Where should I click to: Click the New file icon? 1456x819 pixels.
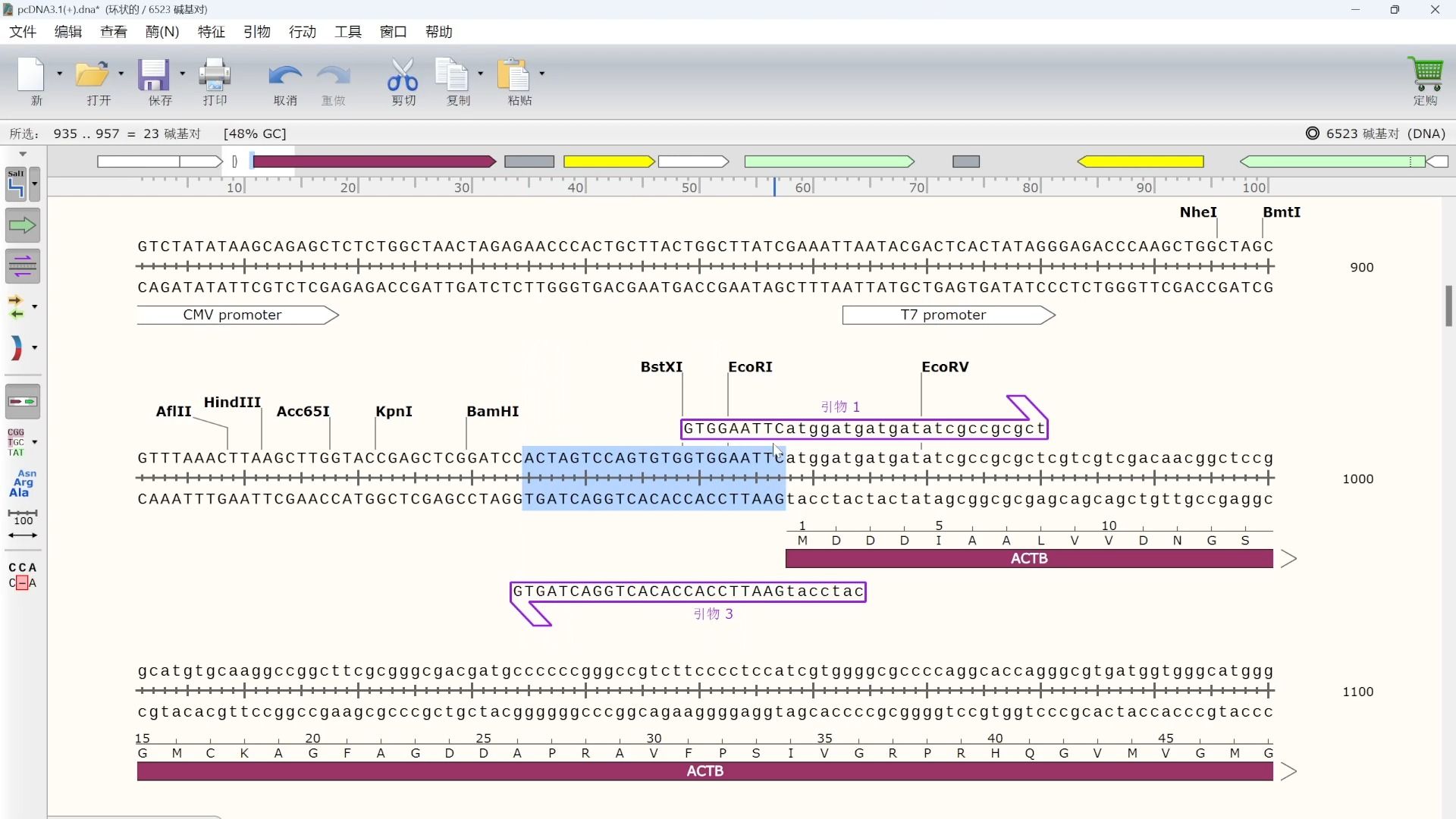pos(32,74)
